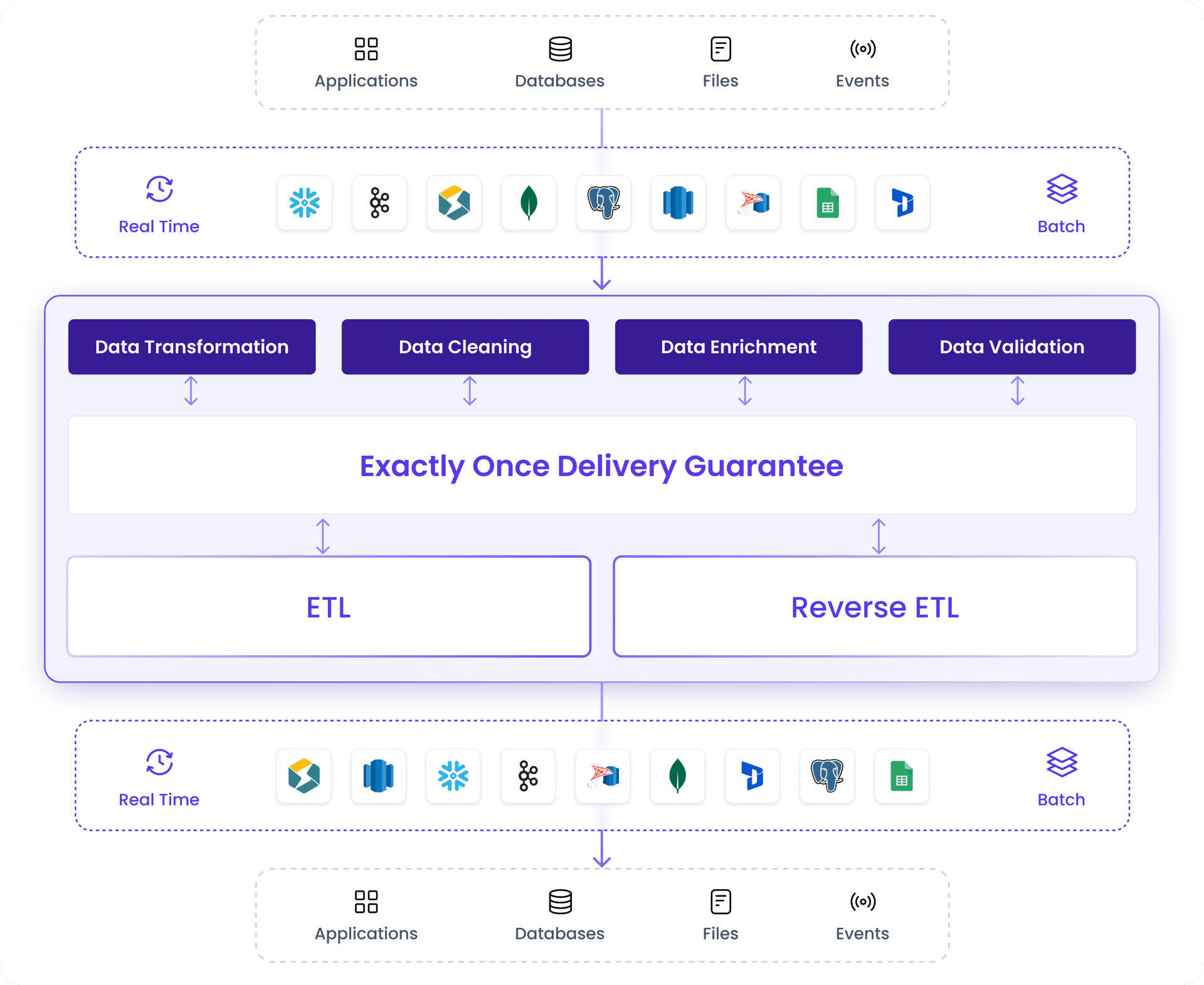Click the Apache Kafka source icon
The height and width of the screenshot is (985, 1204).
coord(379,203)
